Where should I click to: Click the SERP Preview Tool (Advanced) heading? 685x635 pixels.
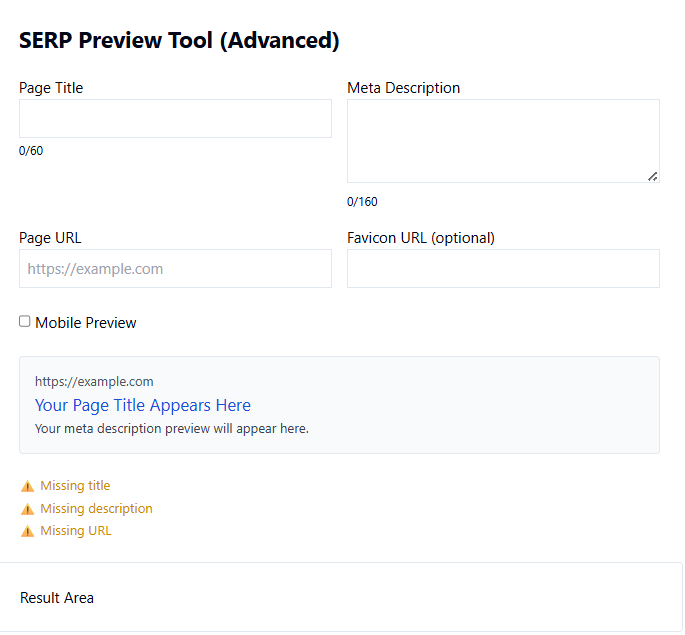pos(179,41)
